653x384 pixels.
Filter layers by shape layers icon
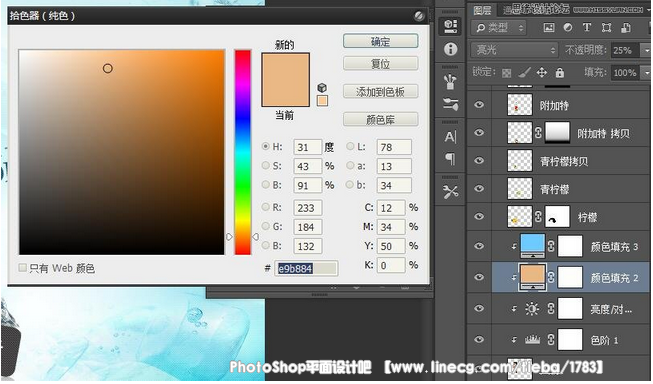pyautogui.click(x=606, y=28)
